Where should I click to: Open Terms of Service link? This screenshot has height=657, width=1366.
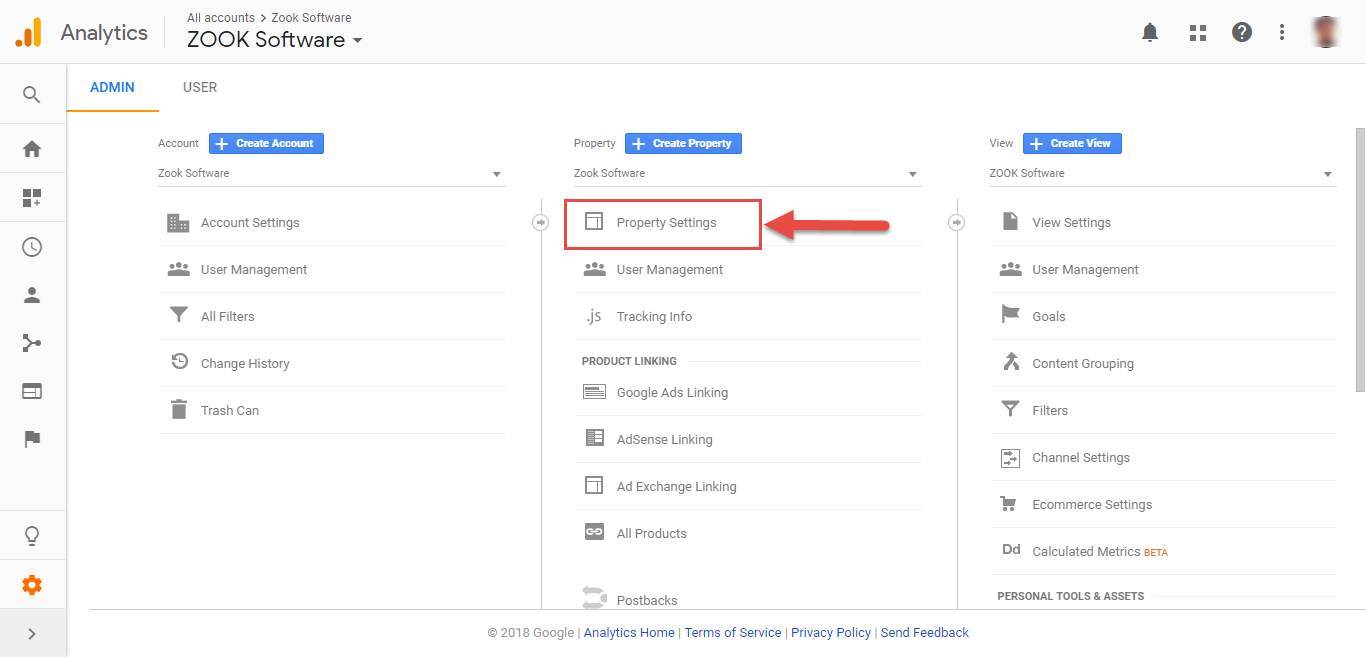click(733, 633)
